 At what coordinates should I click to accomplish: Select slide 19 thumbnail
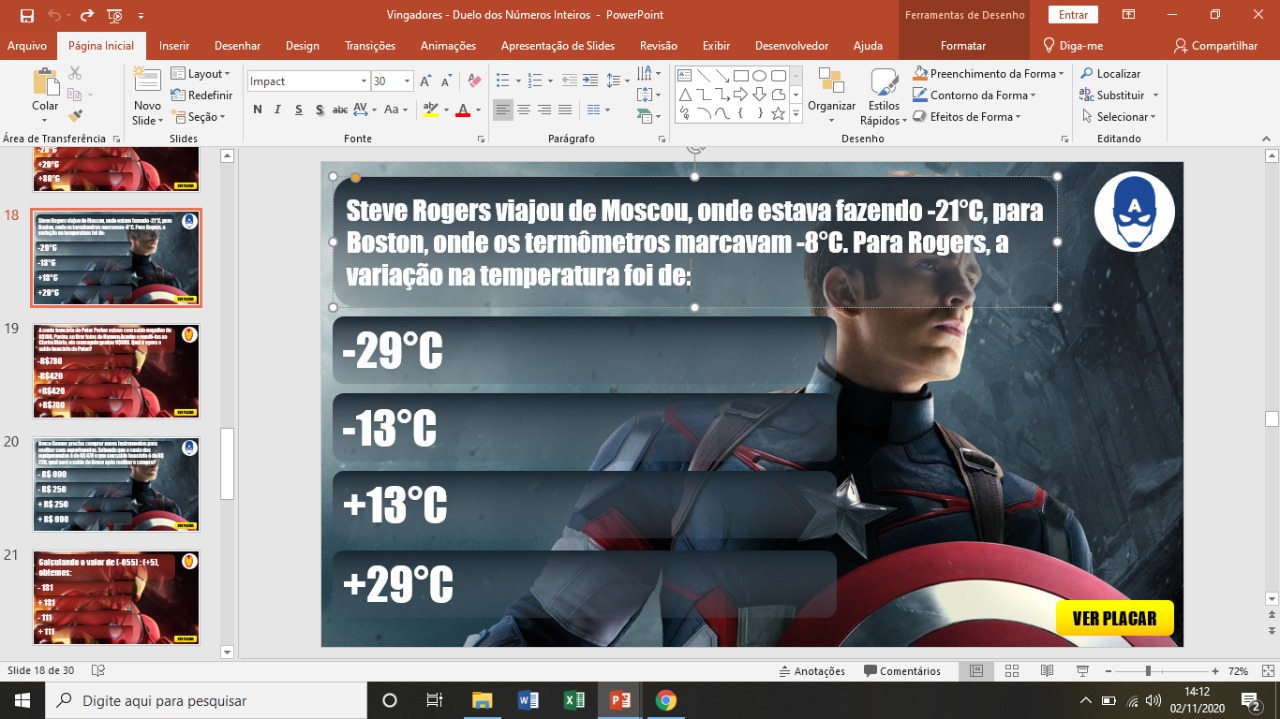tap(116, 371)
